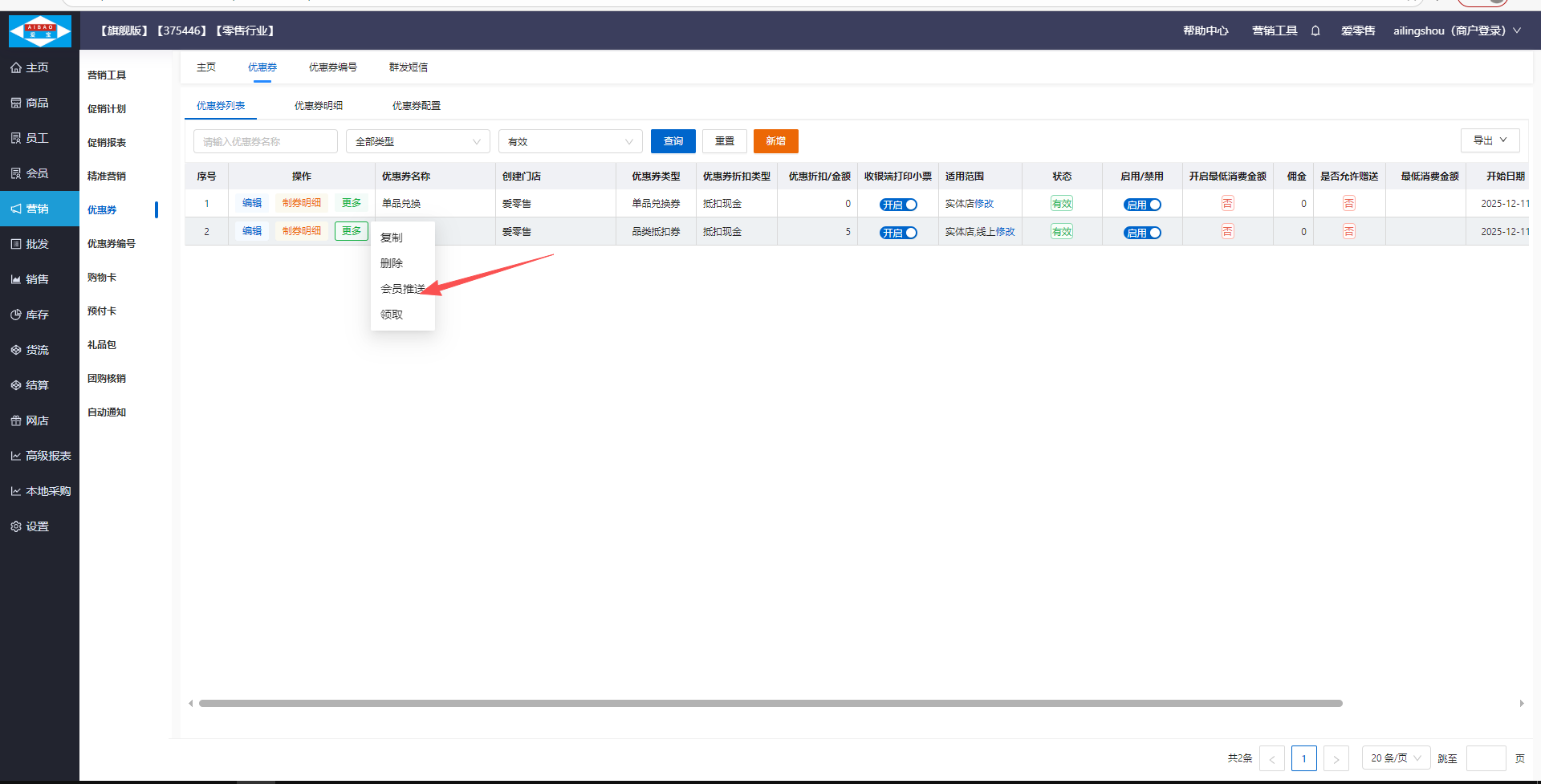This screenshot has height=784, width=1541.
Task: Toggle 收银端打印小票 switch for row 1
Action: tap(898, 205)
